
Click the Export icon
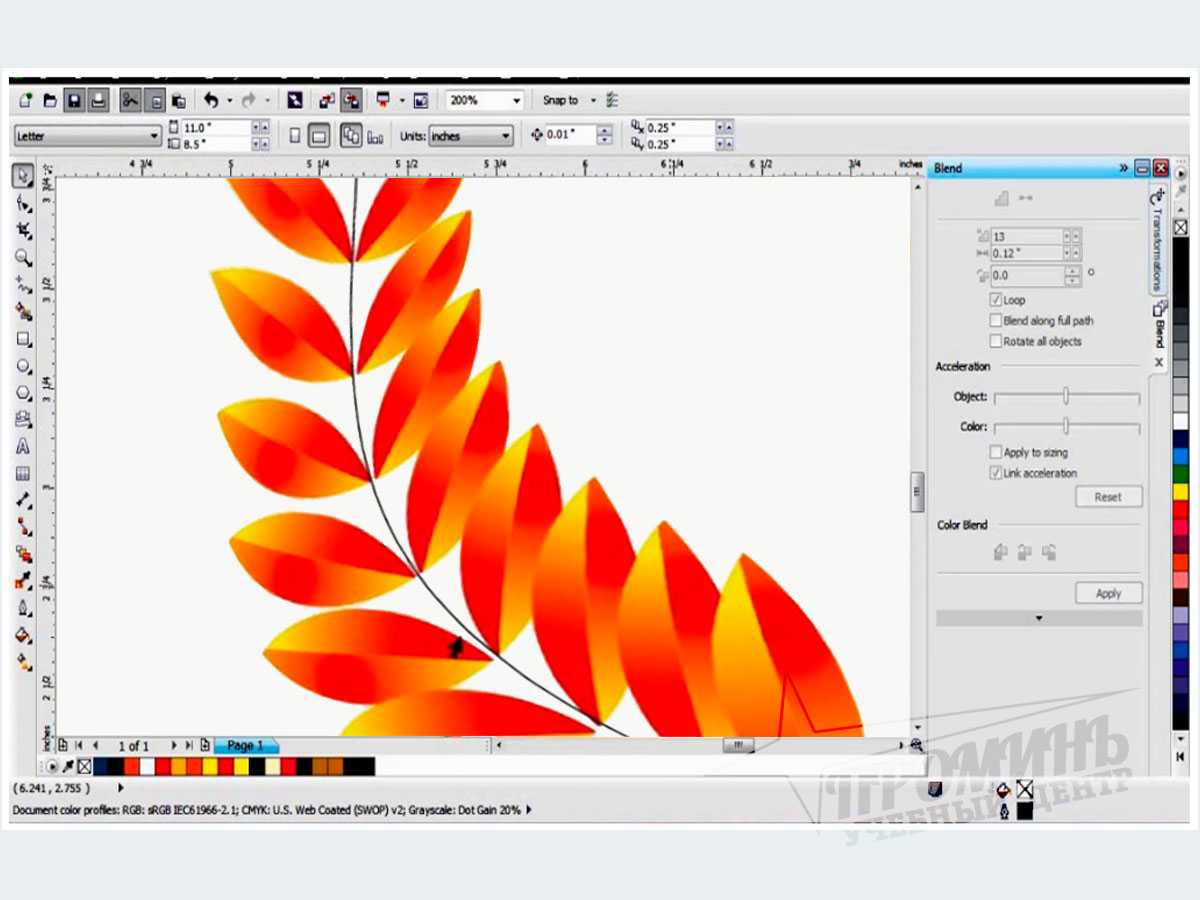coord(351,100)
